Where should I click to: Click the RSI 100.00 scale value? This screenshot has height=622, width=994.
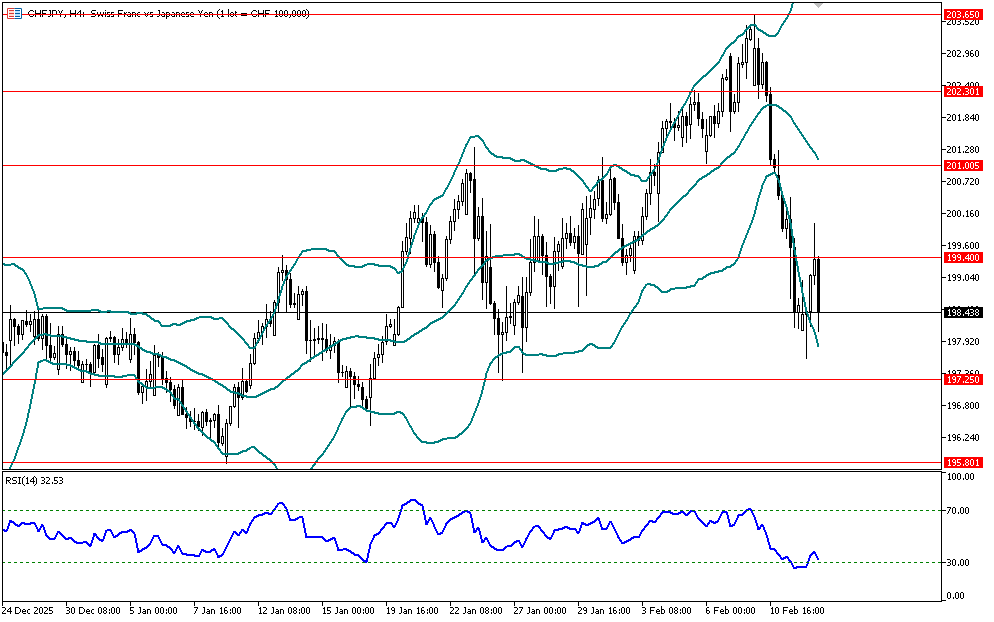point(960,478)
